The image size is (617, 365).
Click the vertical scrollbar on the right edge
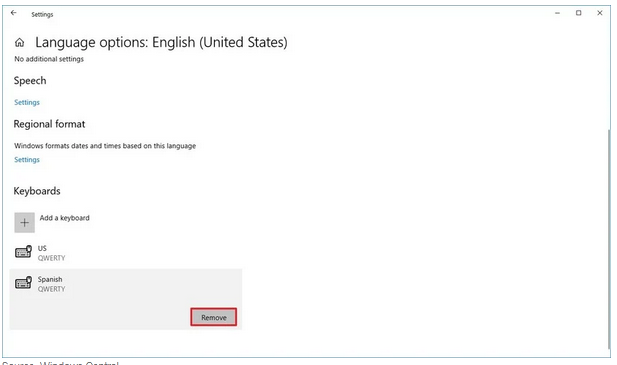pos(610,238)
